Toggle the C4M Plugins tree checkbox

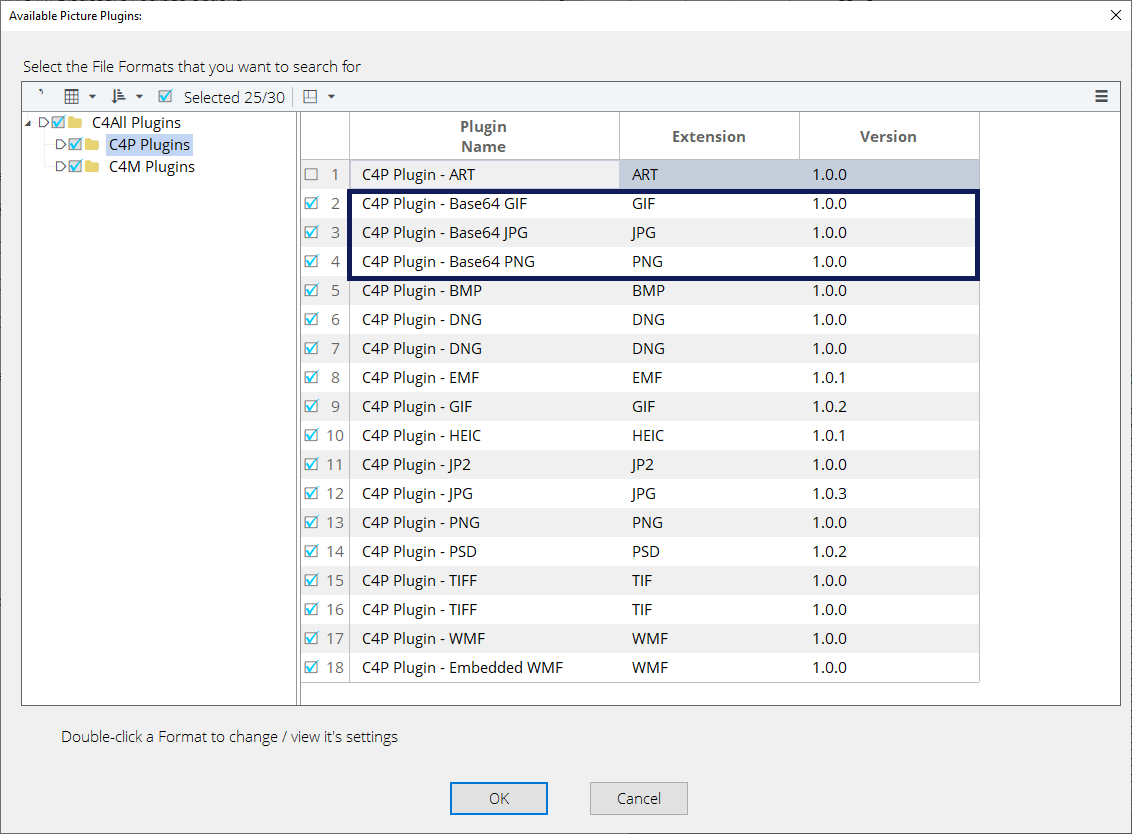point(75,166)
